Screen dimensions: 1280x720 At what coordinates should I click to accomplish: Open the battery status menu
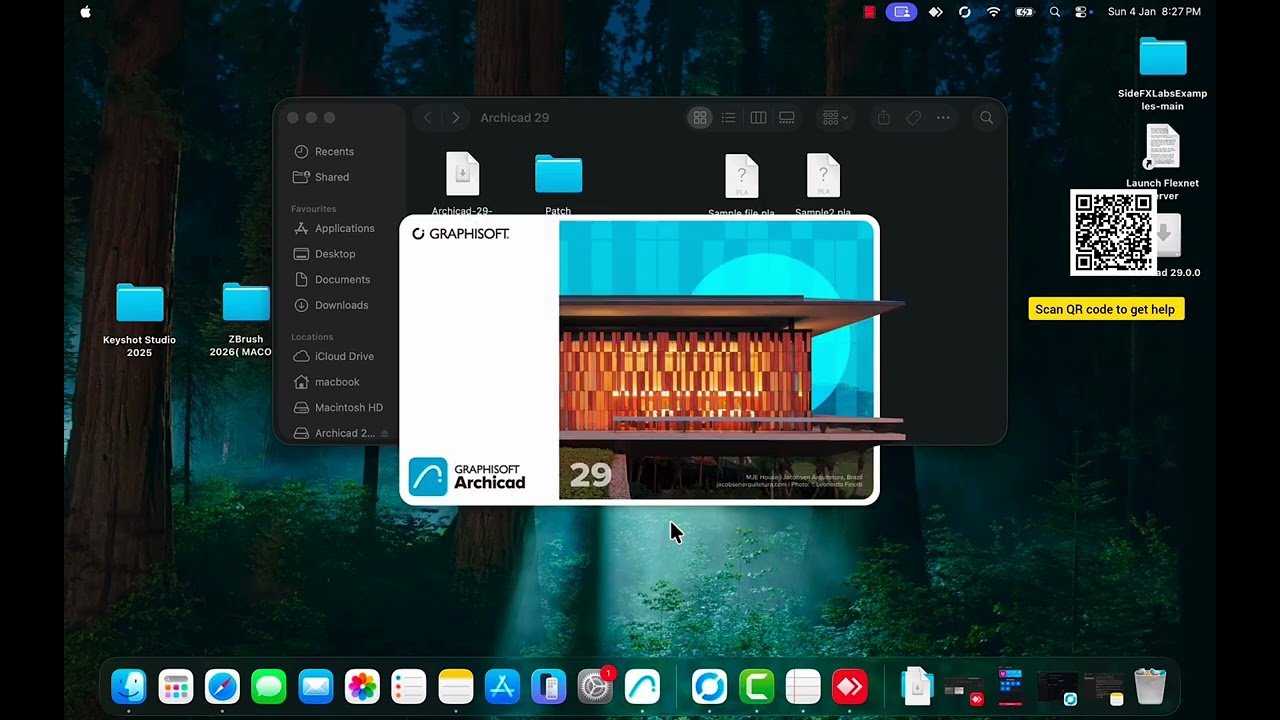(x=1024, y=12)
